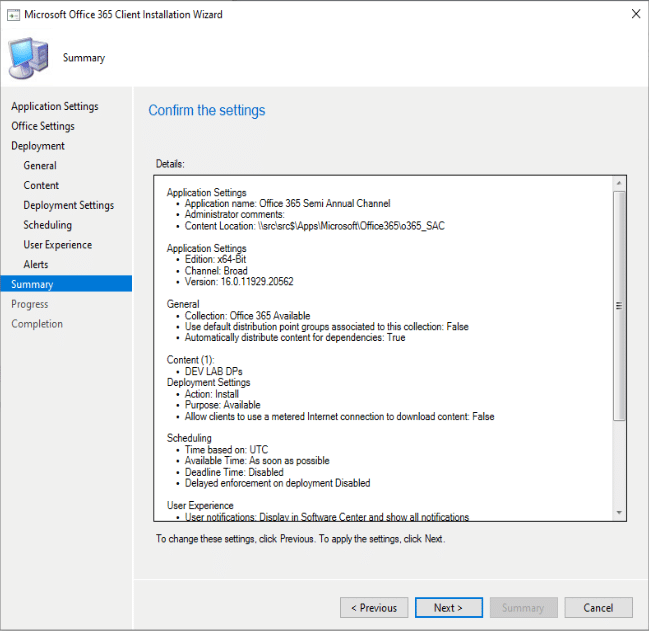Open the Application Settings step
The height and width of the screenshot is (631, 649).
[55, 106]
